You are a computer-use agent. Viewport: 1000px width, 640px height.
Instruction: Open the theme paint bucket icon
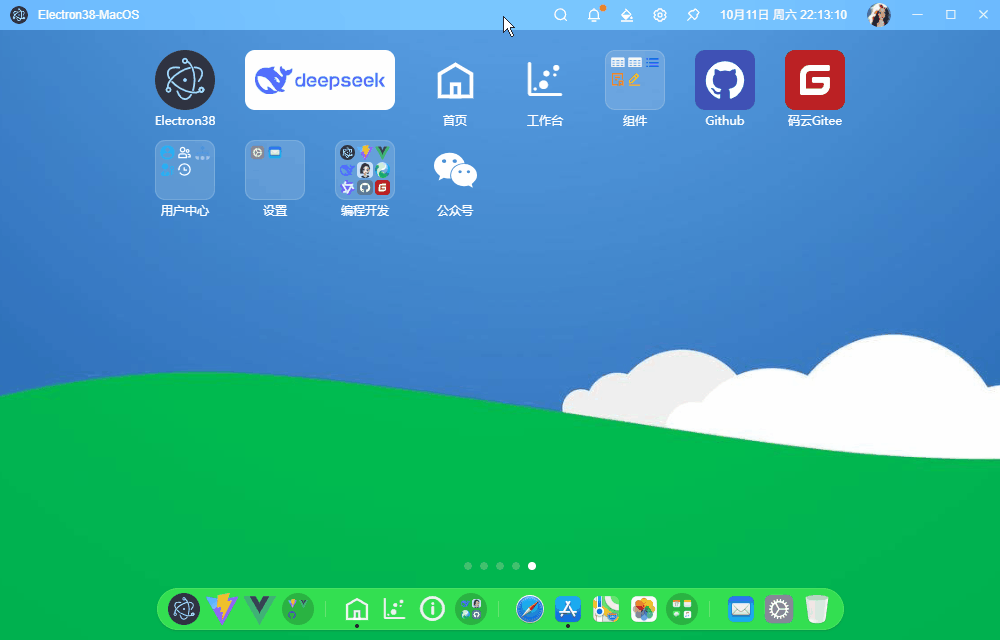(627, 15)
